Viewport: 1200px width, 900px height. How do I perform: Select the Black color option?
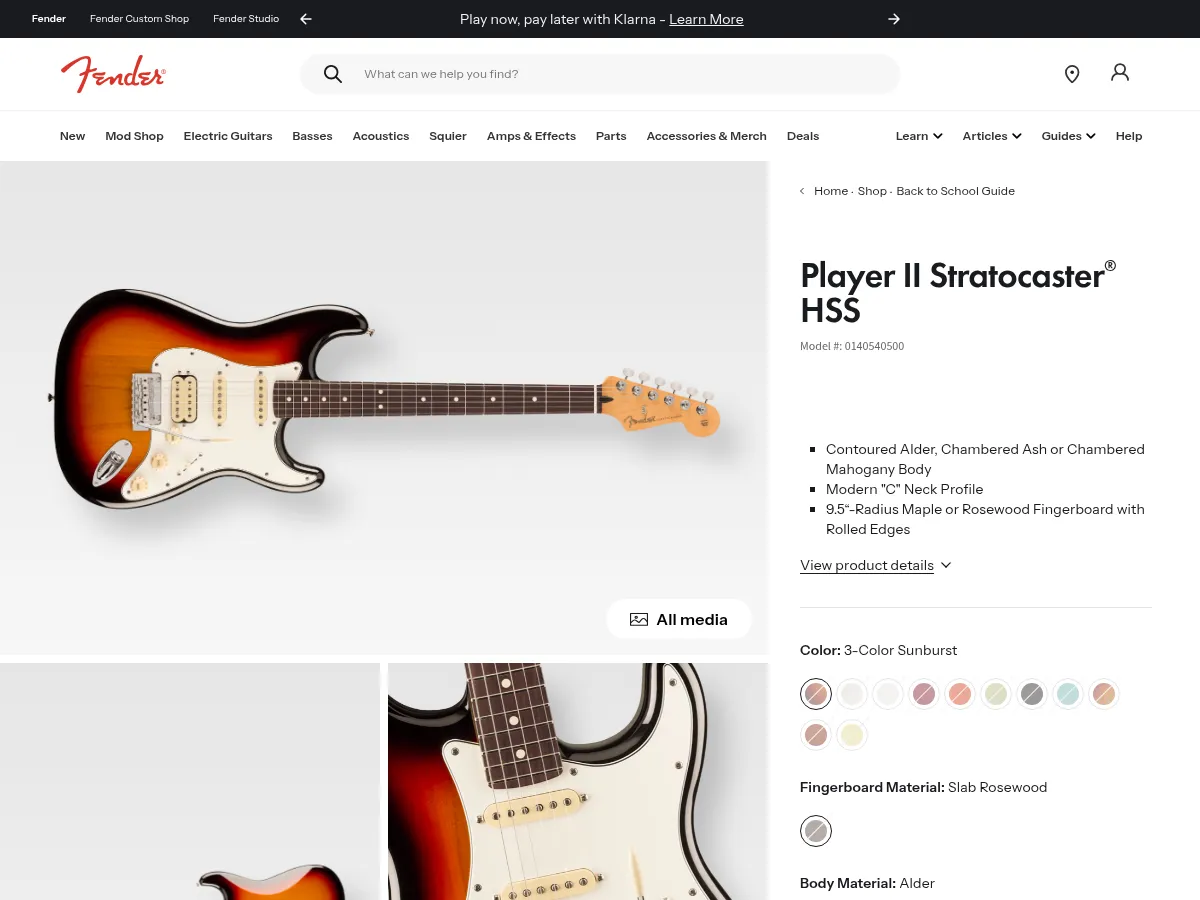pyautogui.click(x=1032, y=694)
